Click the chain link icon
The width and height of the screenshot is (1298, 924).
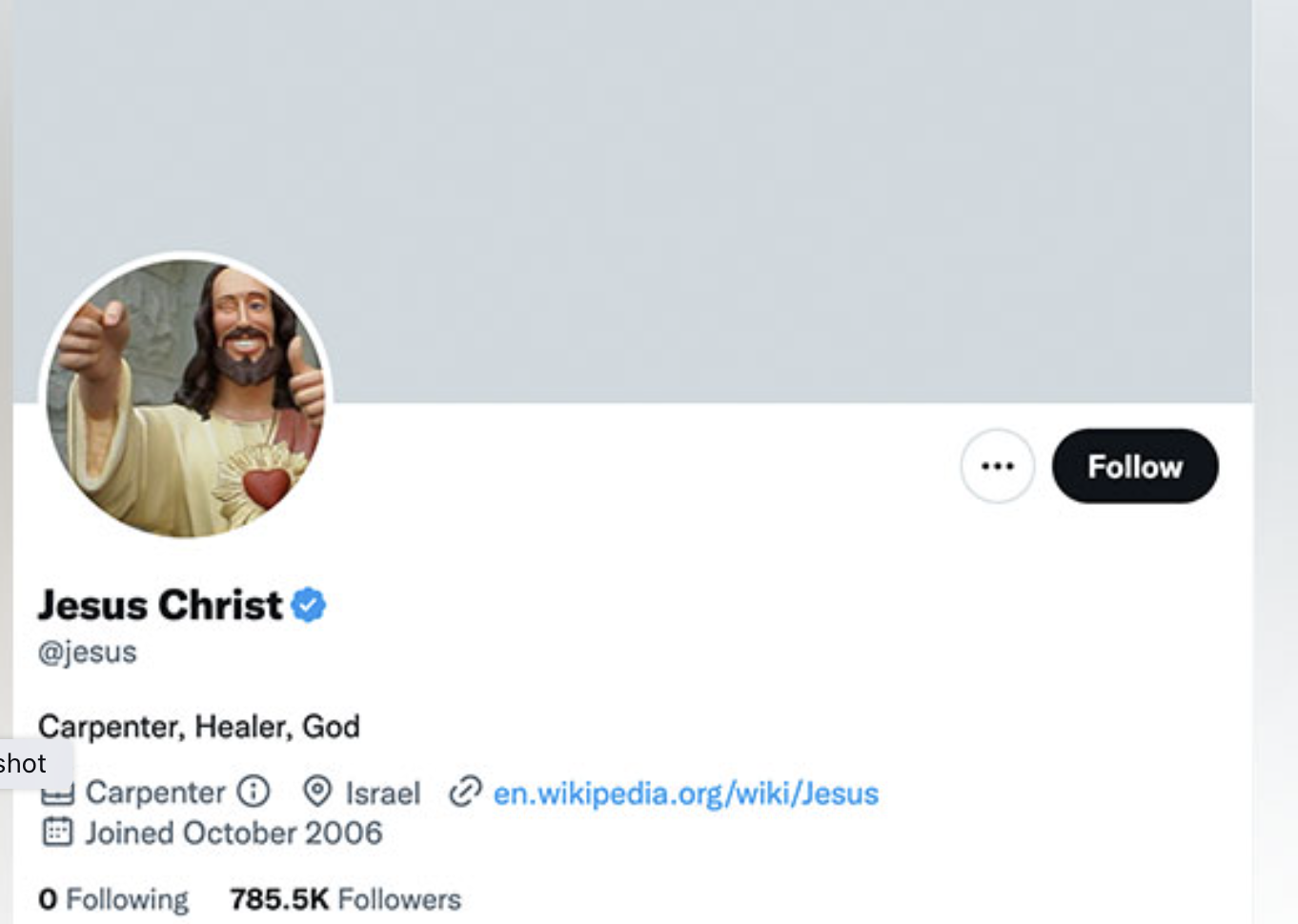click(x=465, y=791)
